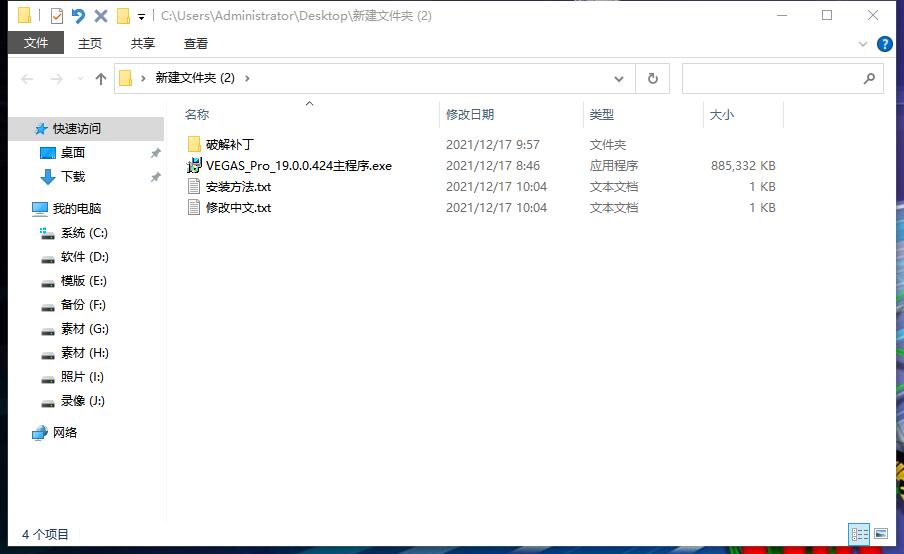This screenshot has width=904, height=554.
Task: Open the Customize Quick Access Toolbar dropdown
Action: point(141,17)
